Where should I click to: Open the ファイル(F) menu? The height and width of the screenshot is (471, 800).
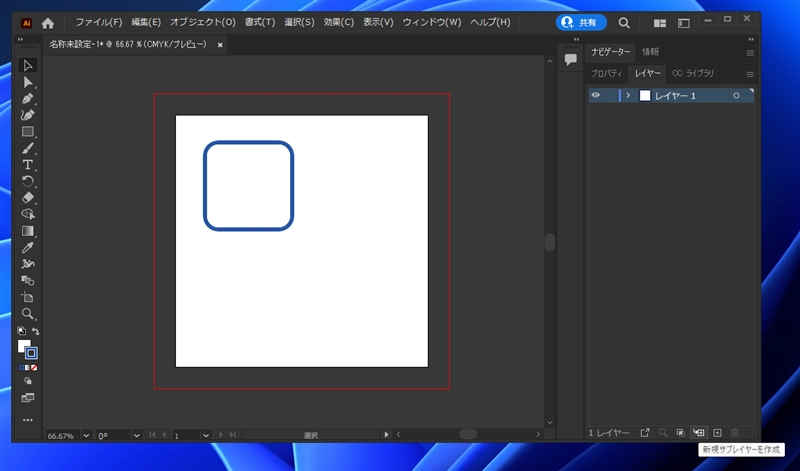pos(99,22)
